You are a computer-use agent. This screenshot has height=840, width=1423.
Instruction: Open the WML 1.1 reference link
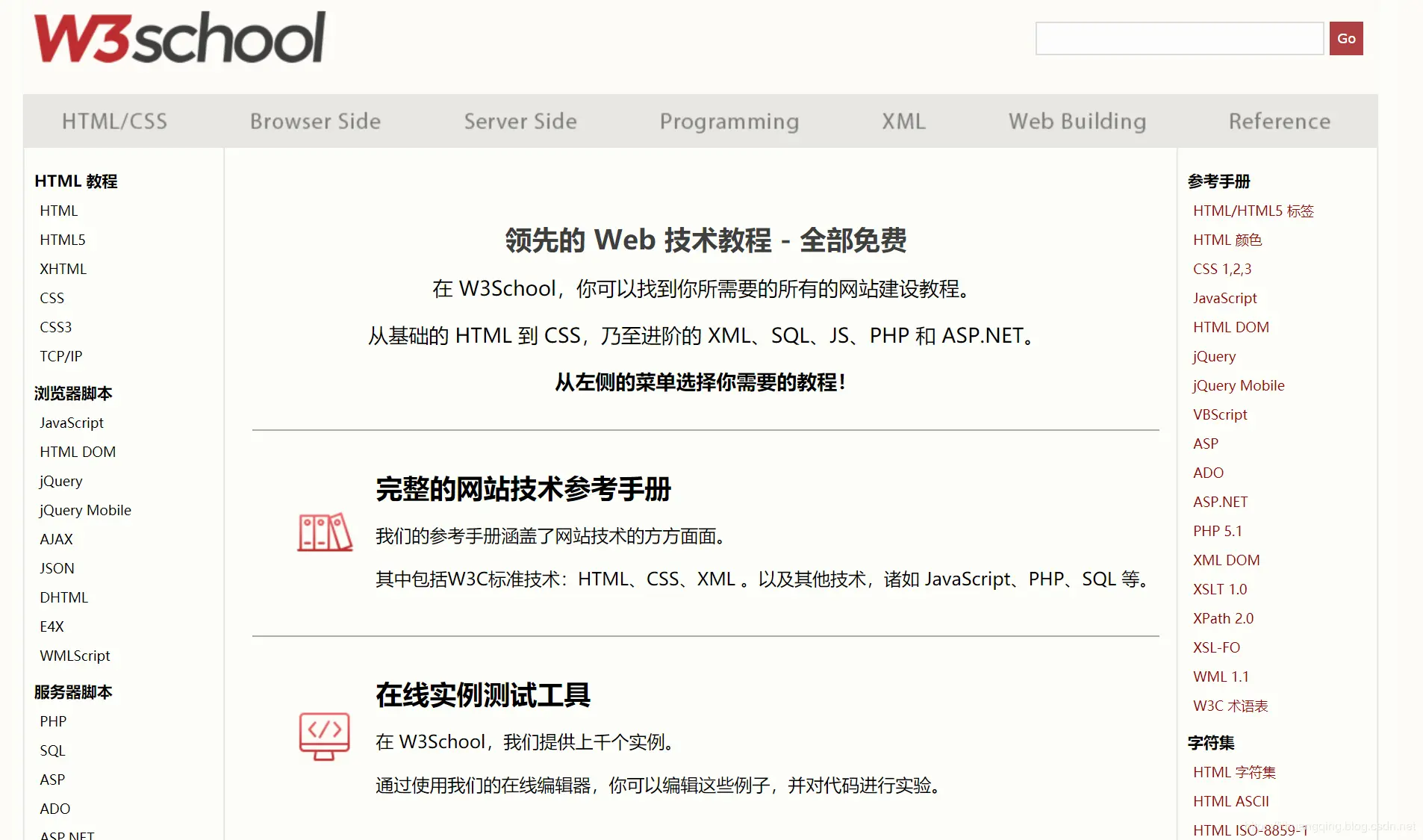pos(1221,676)
